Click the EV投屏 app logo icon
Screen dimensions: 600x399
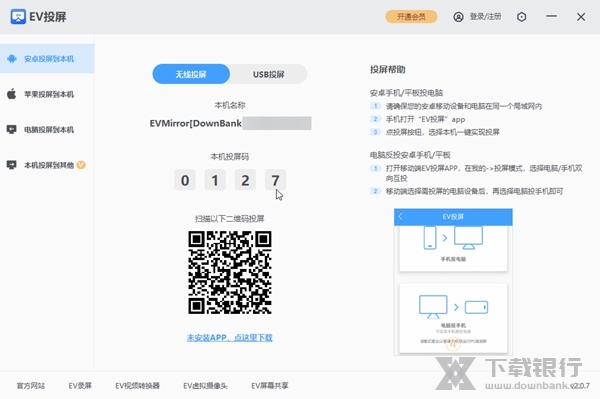(x=18, y=17)
